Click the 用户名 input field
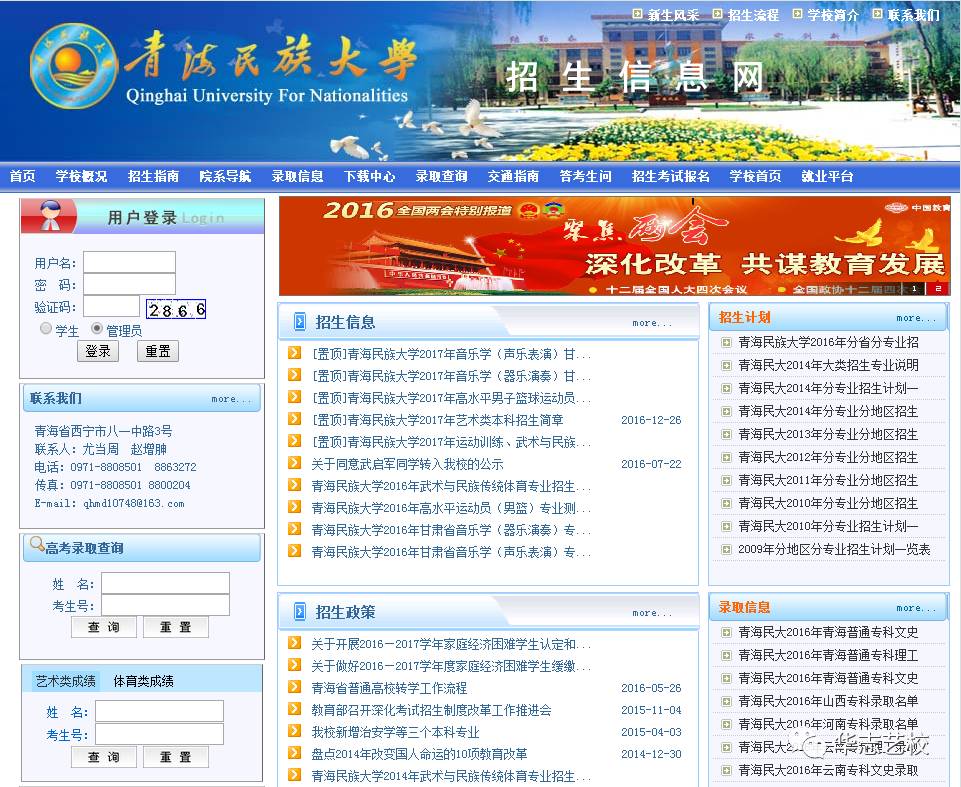Image resolution: width=961 pixels, height=787 pixels. click(x=129, y=262)
